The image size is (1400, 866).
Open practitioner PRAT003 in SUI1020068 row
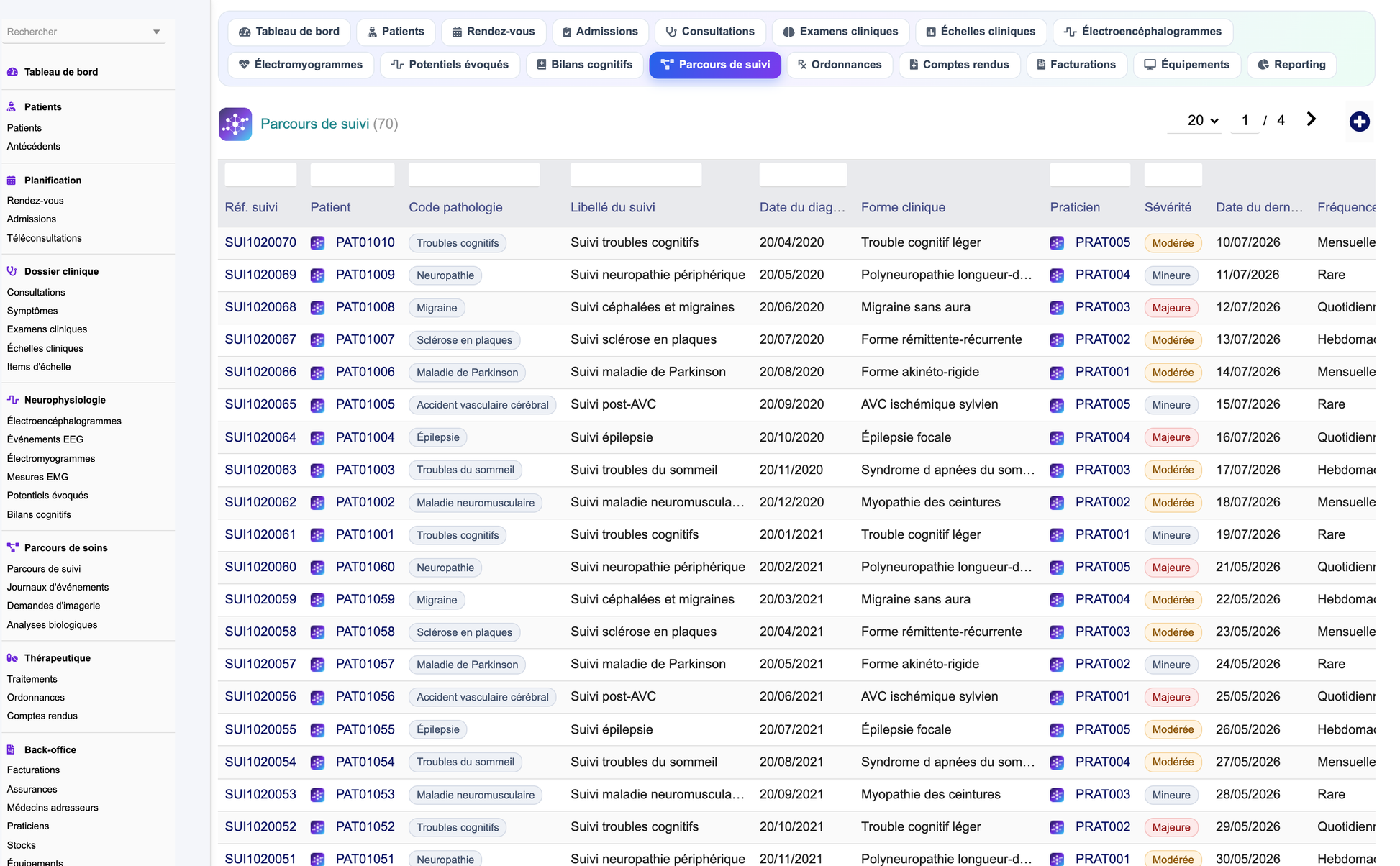1103,307
